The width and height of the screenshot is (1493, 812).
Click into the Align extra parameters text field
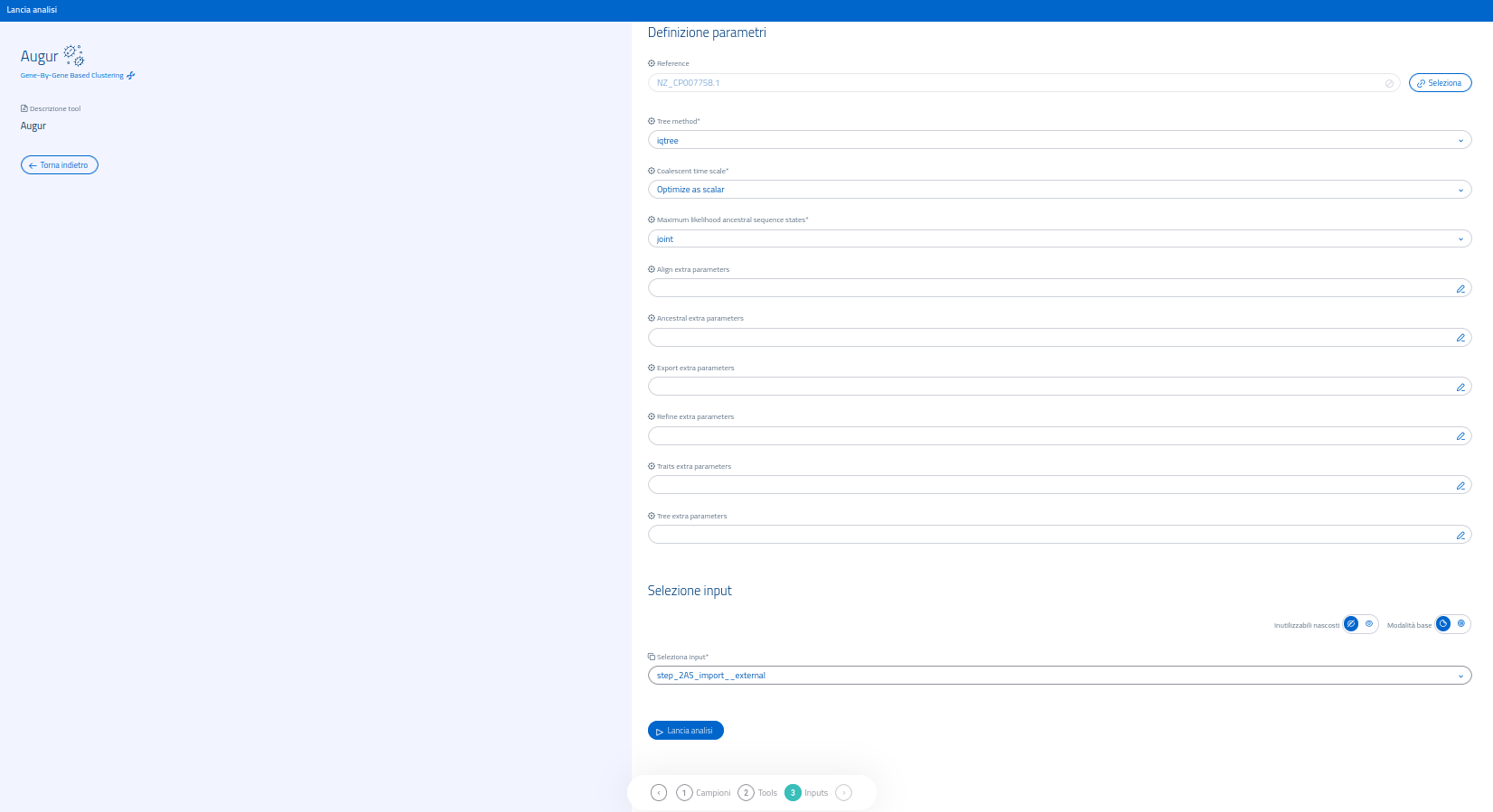[1048, 288]
